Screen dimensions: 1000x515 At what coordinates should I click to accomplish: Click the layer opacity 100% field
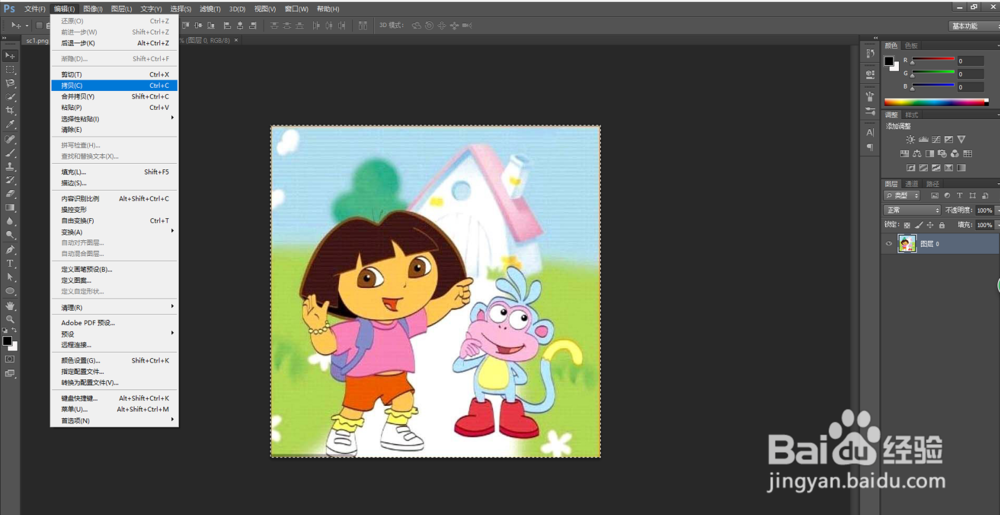pos(984,210)
